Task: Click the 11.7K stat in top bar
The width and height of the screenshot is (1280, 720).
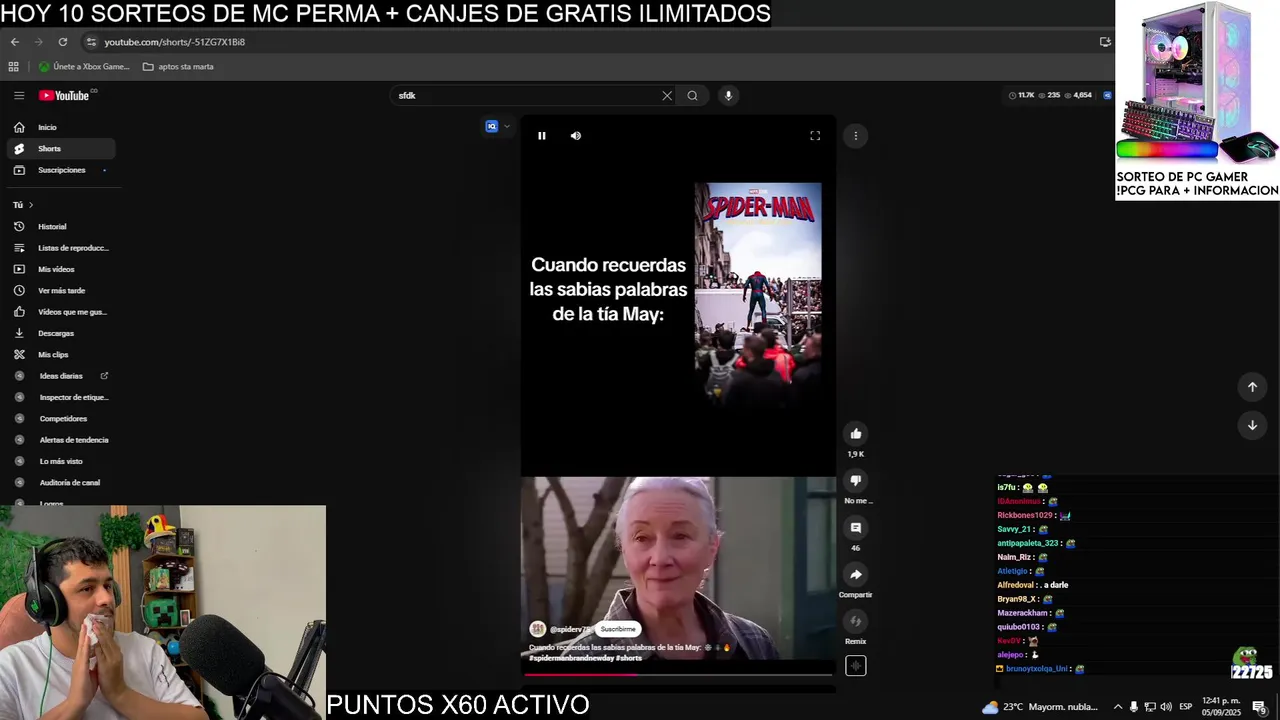Action: (1023, 95)
